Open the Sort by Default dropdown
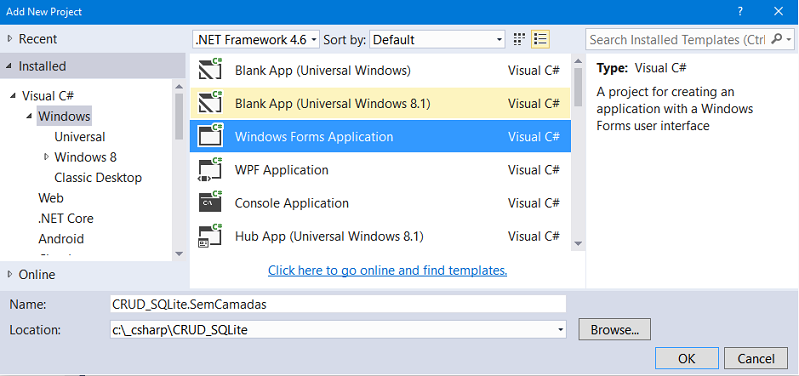Screen dimensions: 799x376 tap(437, 39)
